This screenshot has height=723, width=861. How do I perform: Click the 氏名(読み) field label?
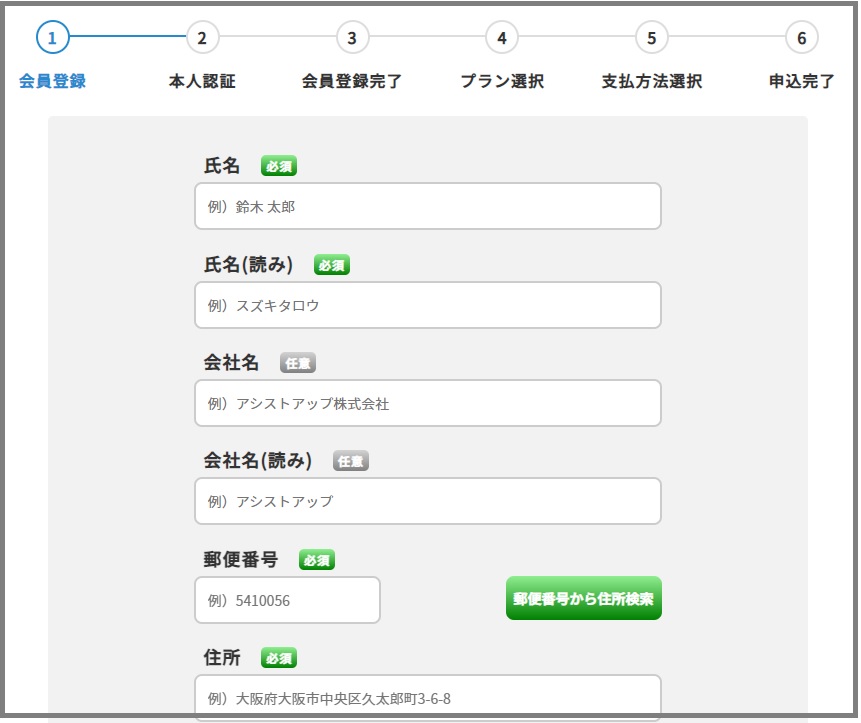coord(248,265)
